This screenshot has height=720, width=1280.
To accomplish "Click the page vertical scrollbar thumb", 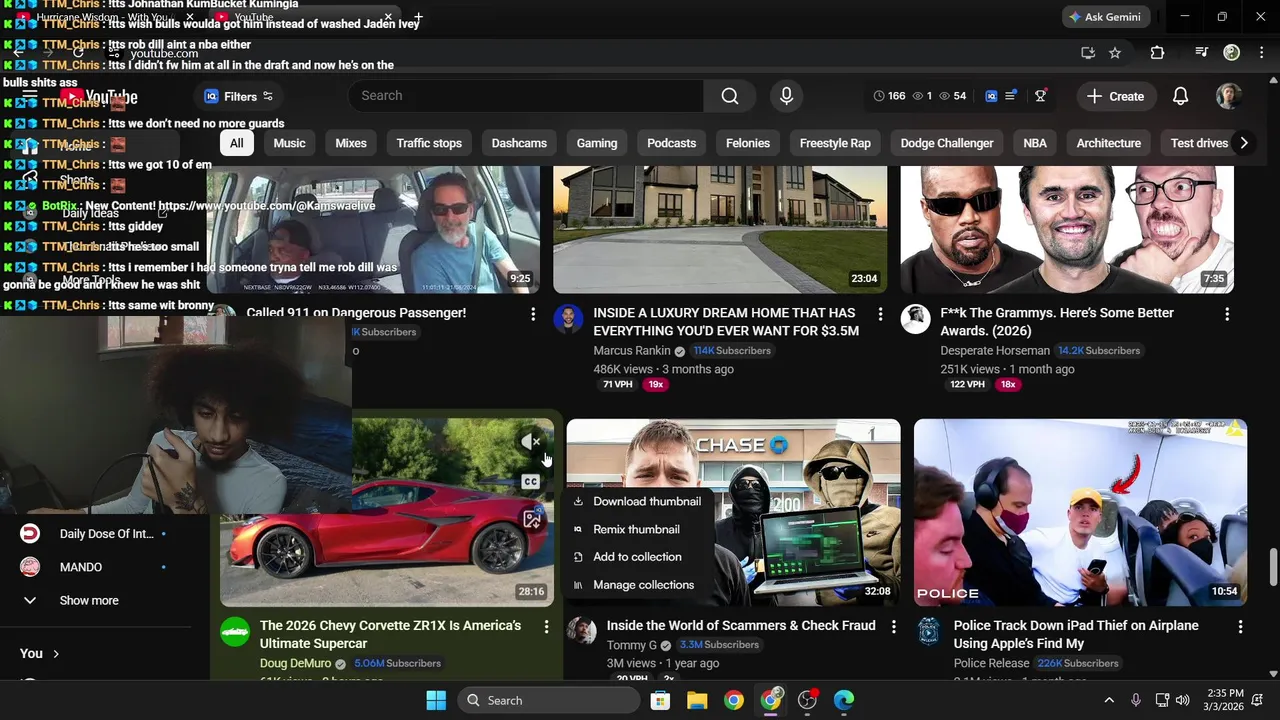I will [1273, 567].
